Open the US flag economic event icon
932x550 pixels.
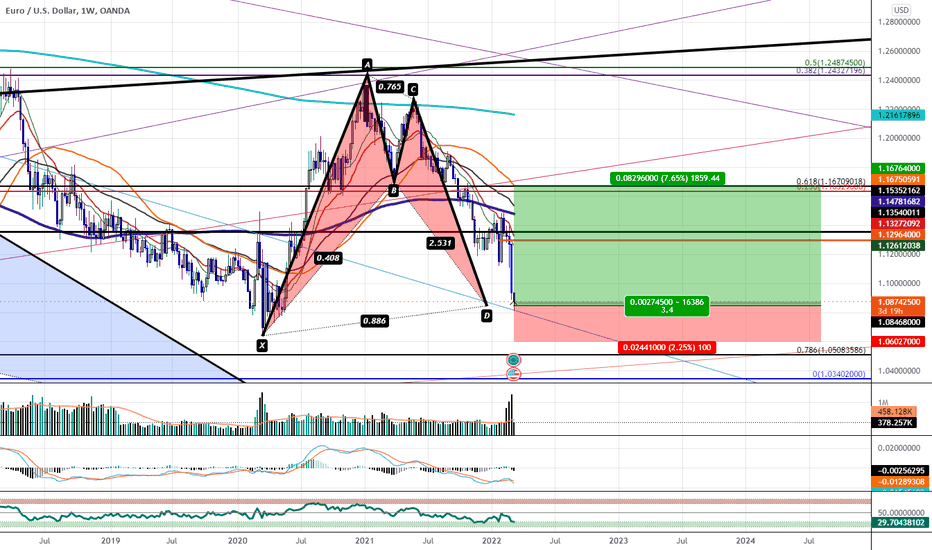[x=514, y=374]
